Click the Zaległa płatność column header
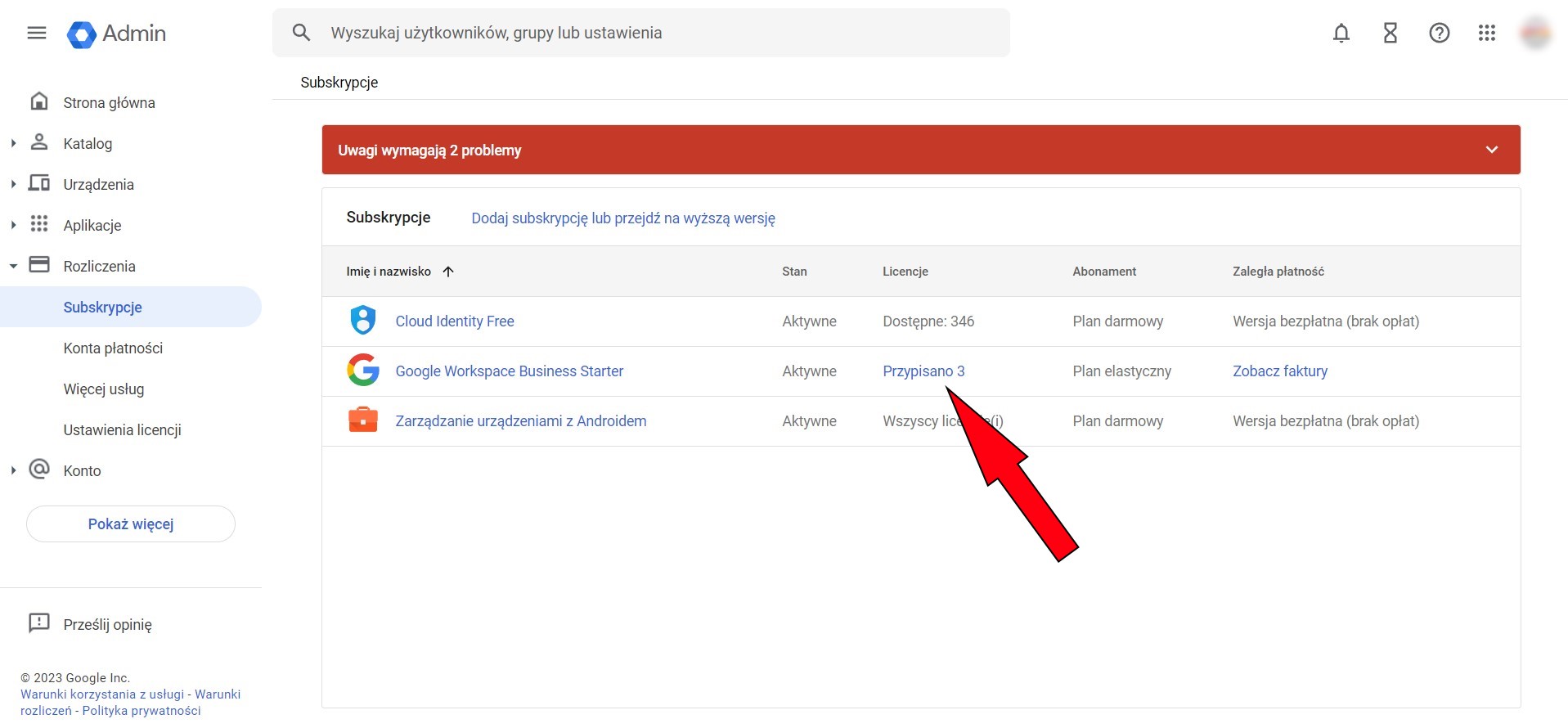The width and height of the screenshot is (1568, 728). point(1278,272)
